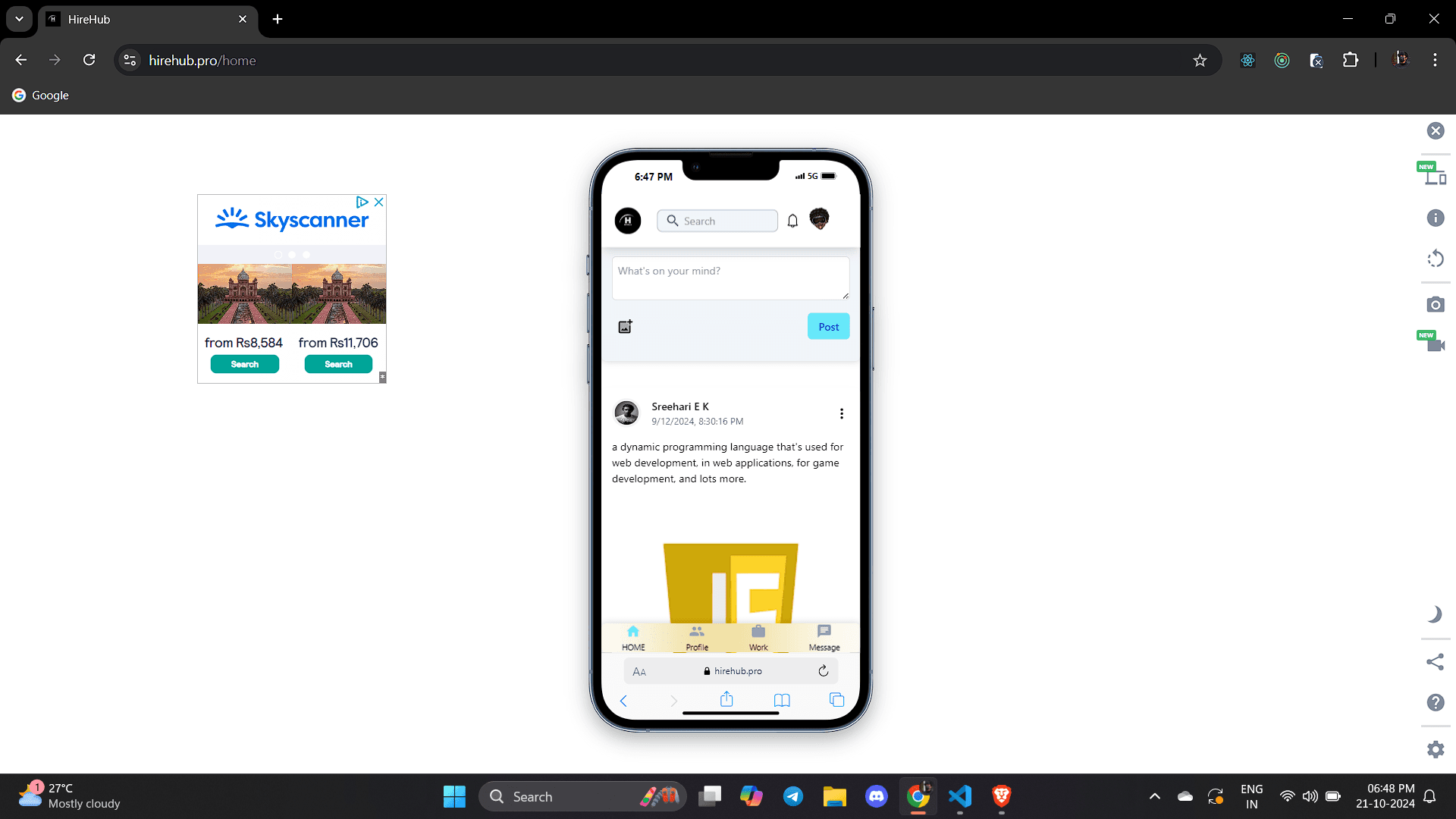
Task: View site information icon in address bar
Action: 130,60
